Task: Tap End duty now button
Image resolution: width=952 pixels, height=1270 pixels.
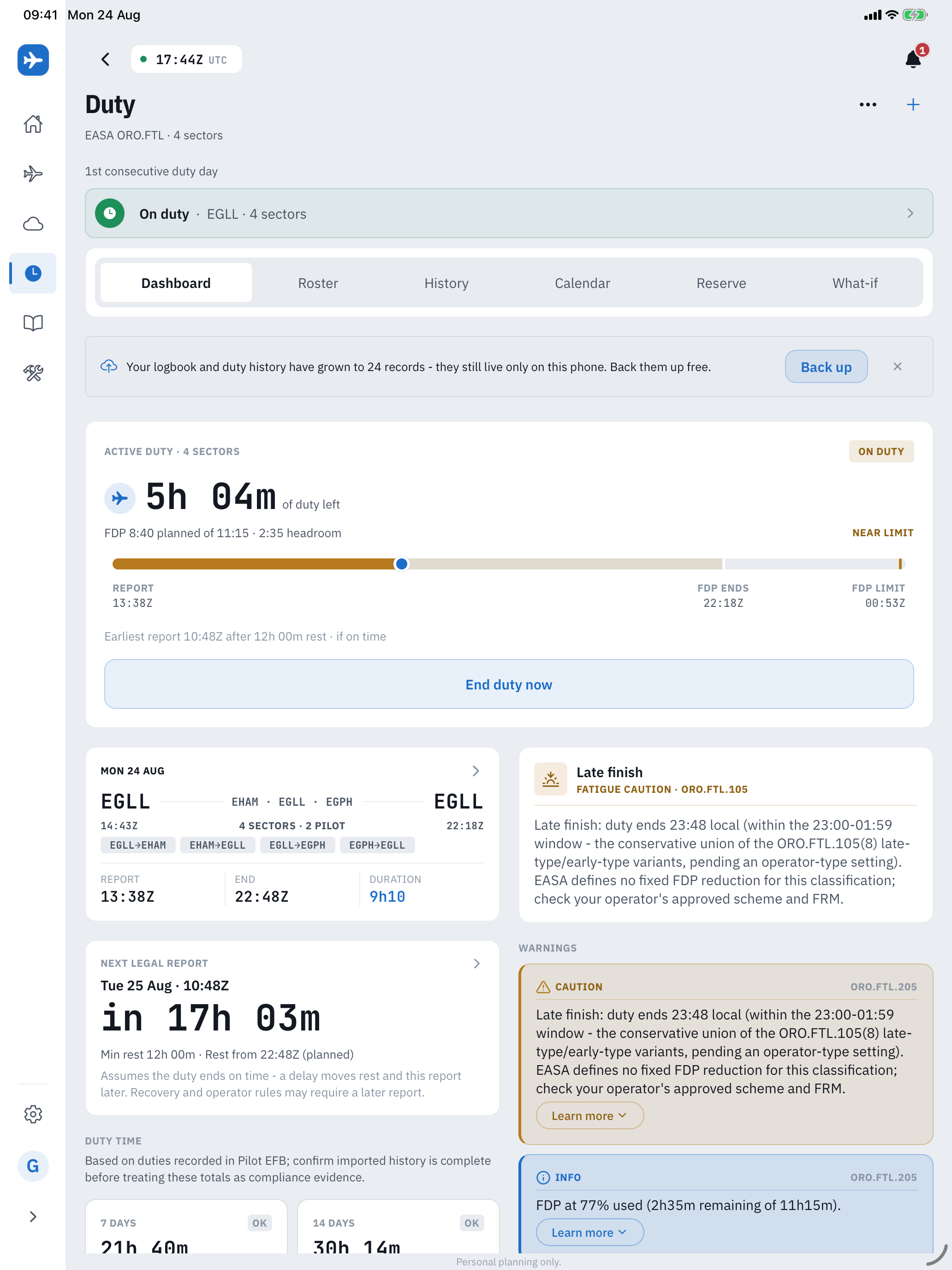Action: (509, 684)
